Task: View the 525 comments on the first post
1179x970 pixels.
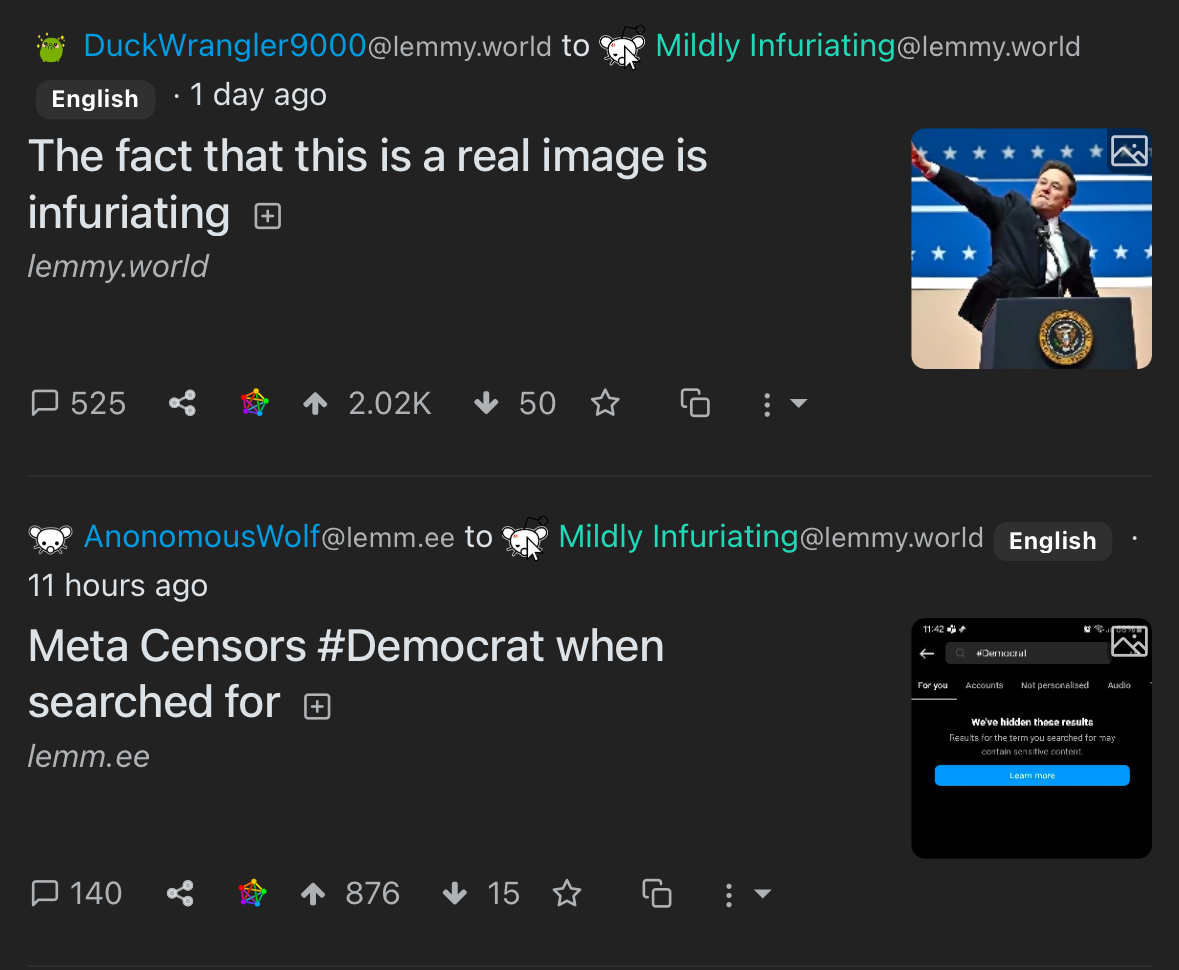Action: [x=78, y=403]
